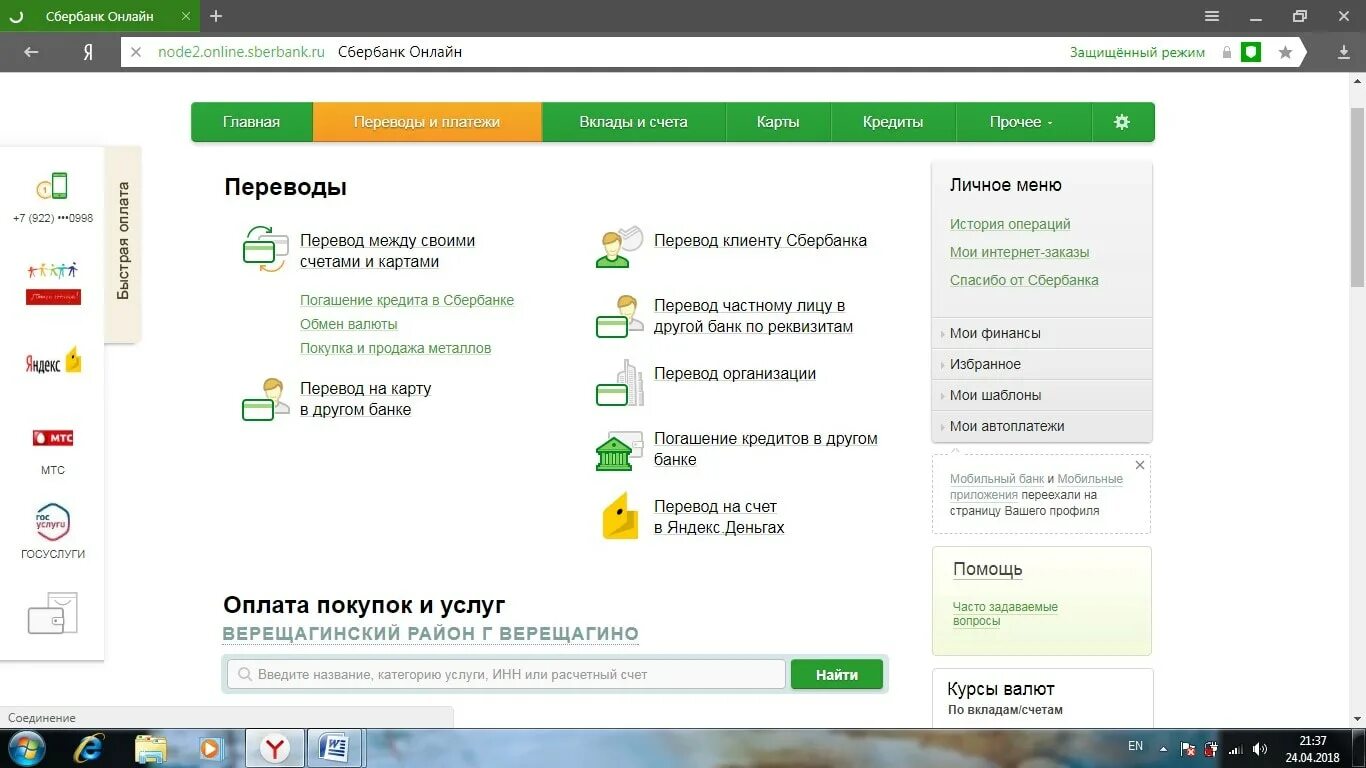Open Перевод клиенту Сбербанка link

pyautogui.click(x=760, y=241)
